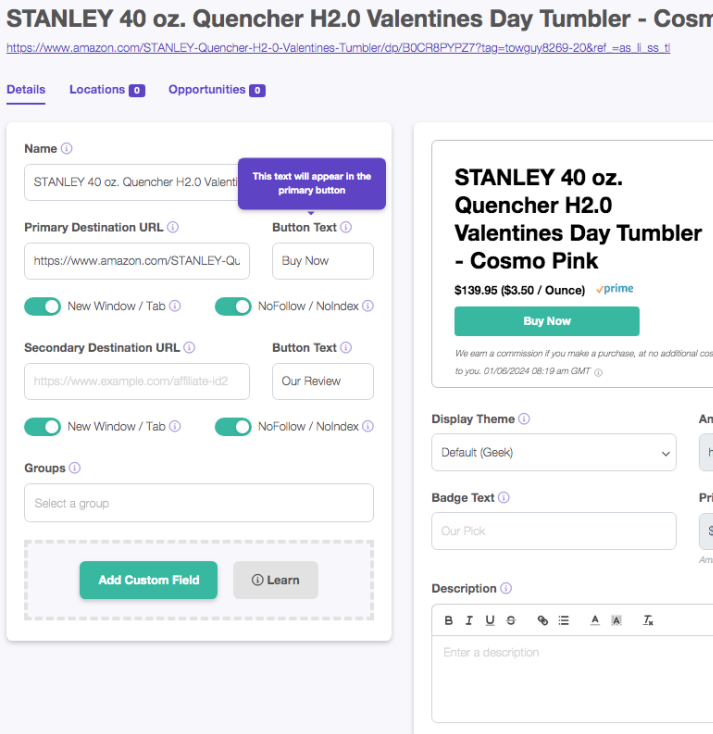Click the Add Custom Field button
This screenshot has height=734, width=713.
click(148, 580)
